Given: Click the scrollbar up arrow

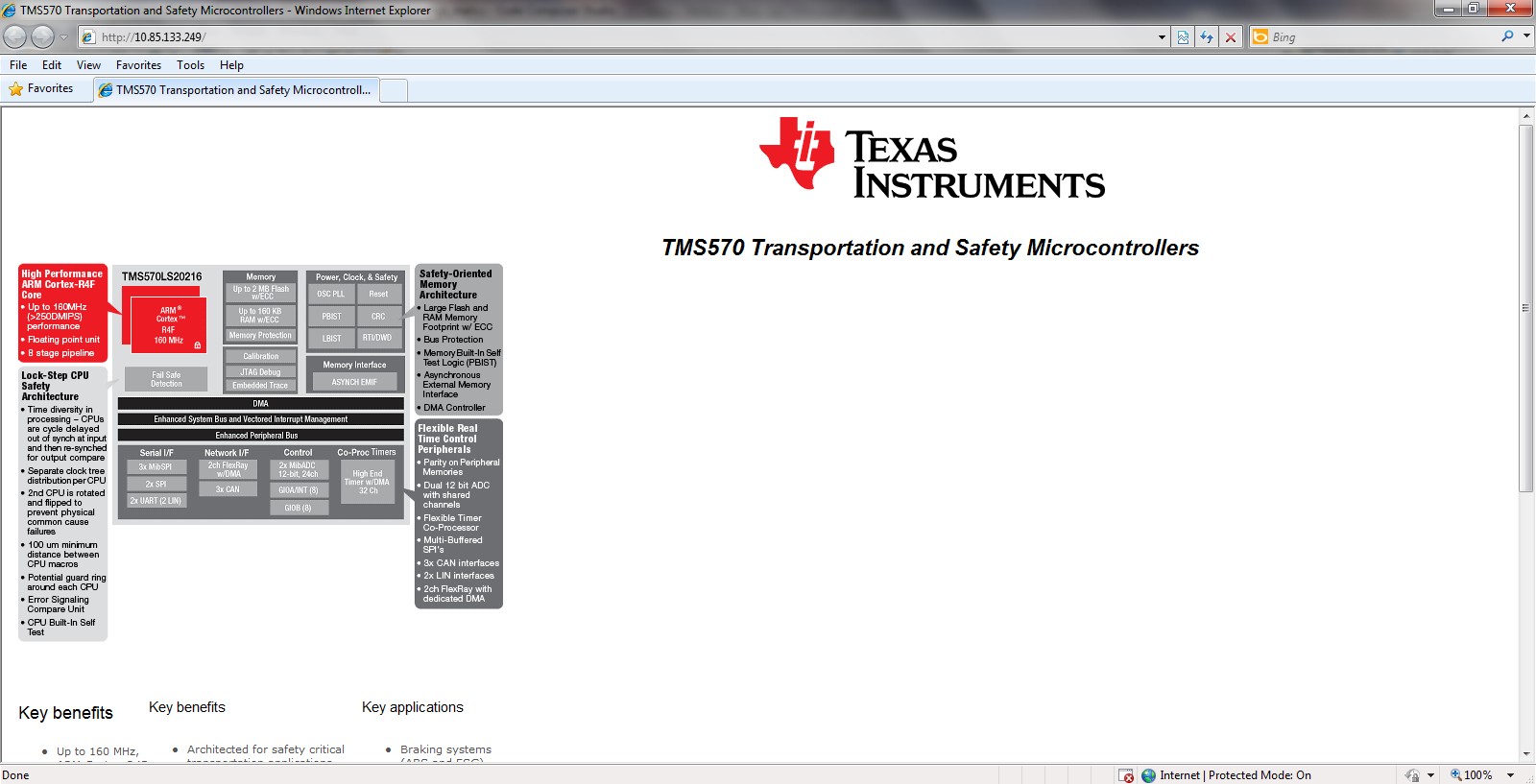Looking at the screenshot, I should pos(1526,116).
